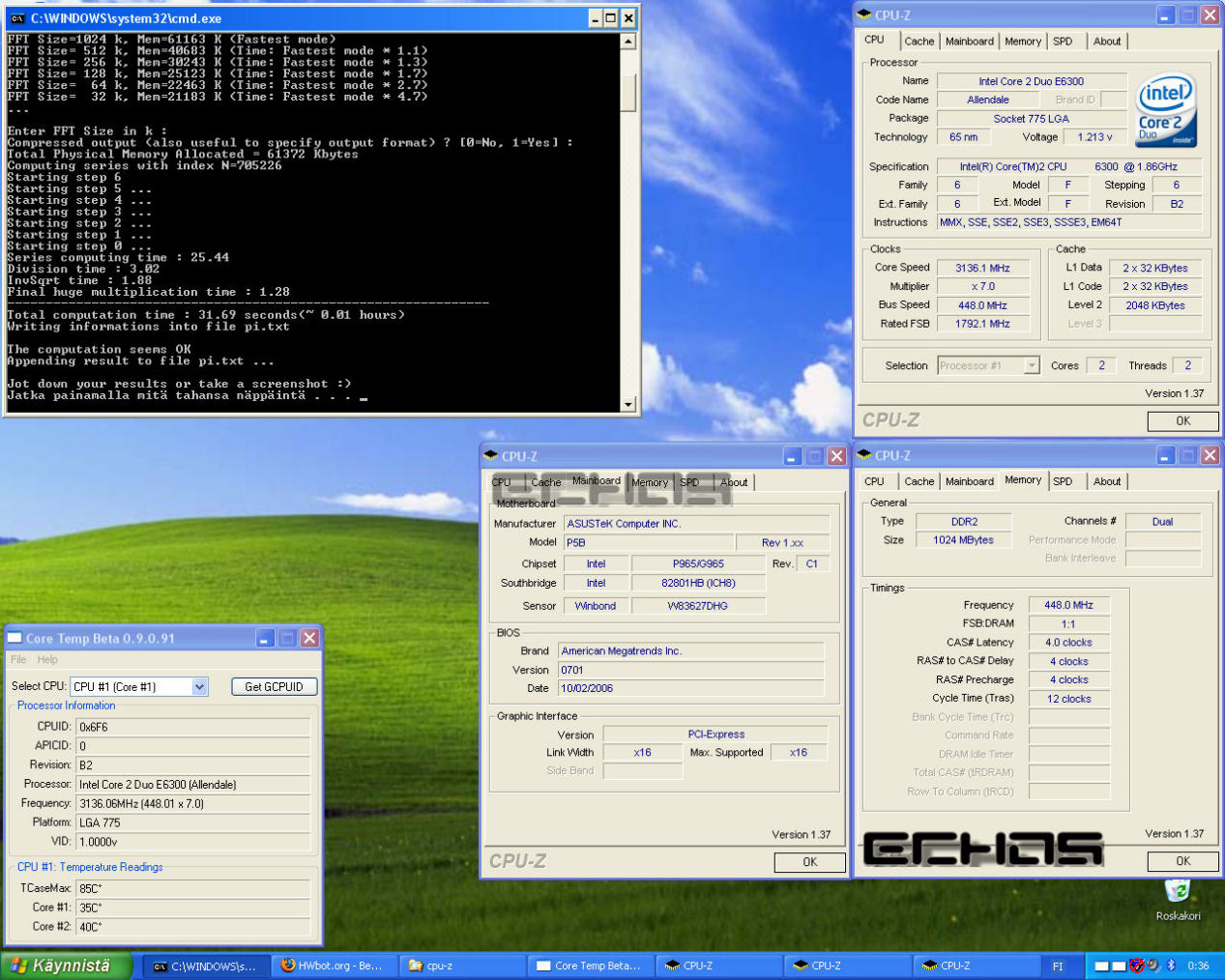The height and width of the screenshot is (980, 1225).
Task: Select SPD tab in the CPU-Z Timings window
Action: point(1062,481)
